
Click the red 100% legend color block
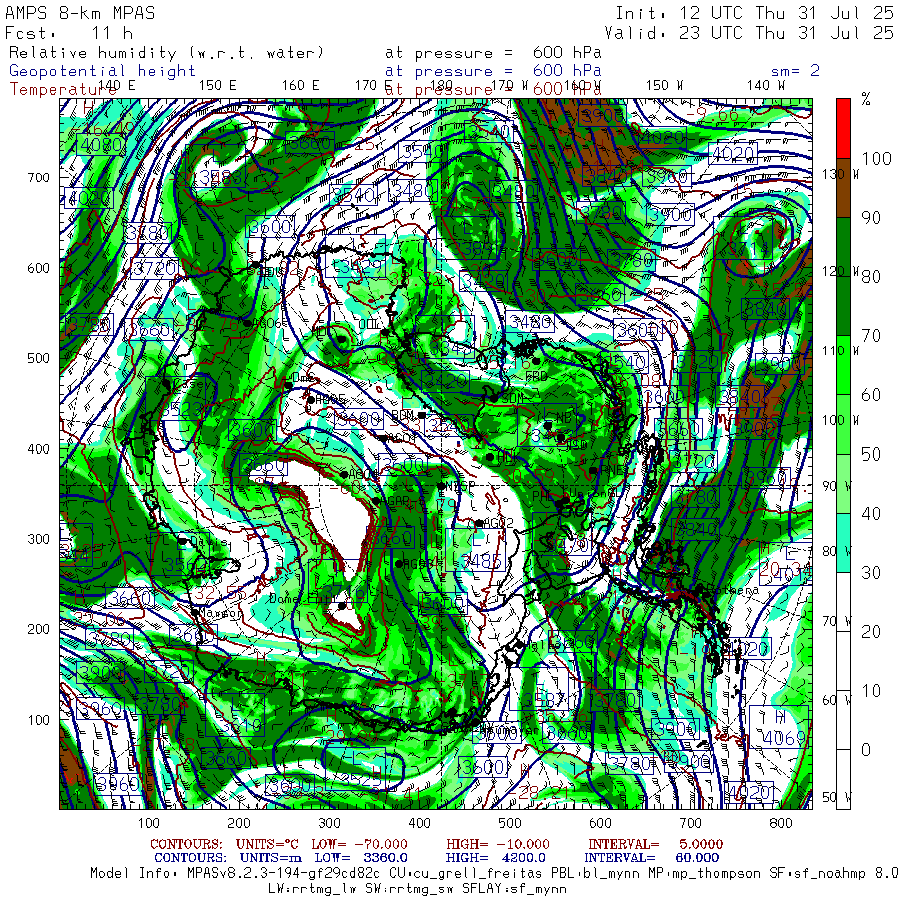(843, 129)
